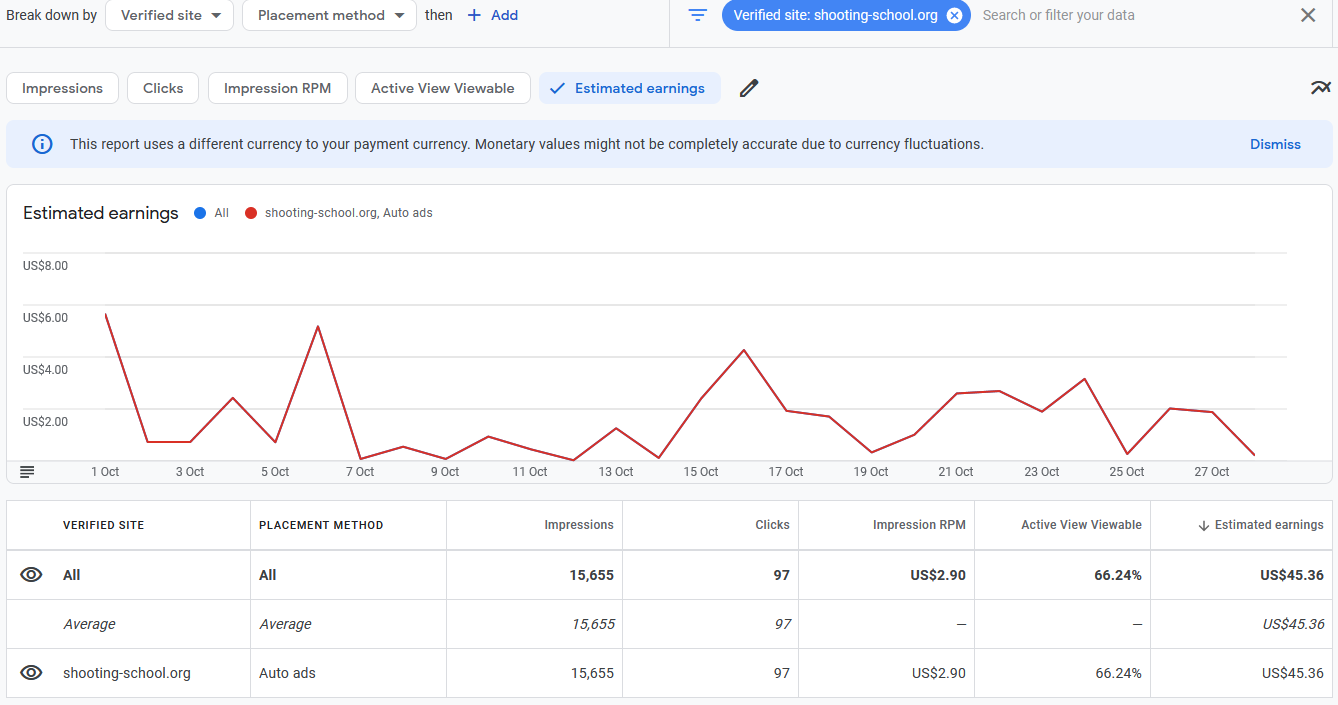Deselect the Estimated earnings metric chip

coord(630,88)
